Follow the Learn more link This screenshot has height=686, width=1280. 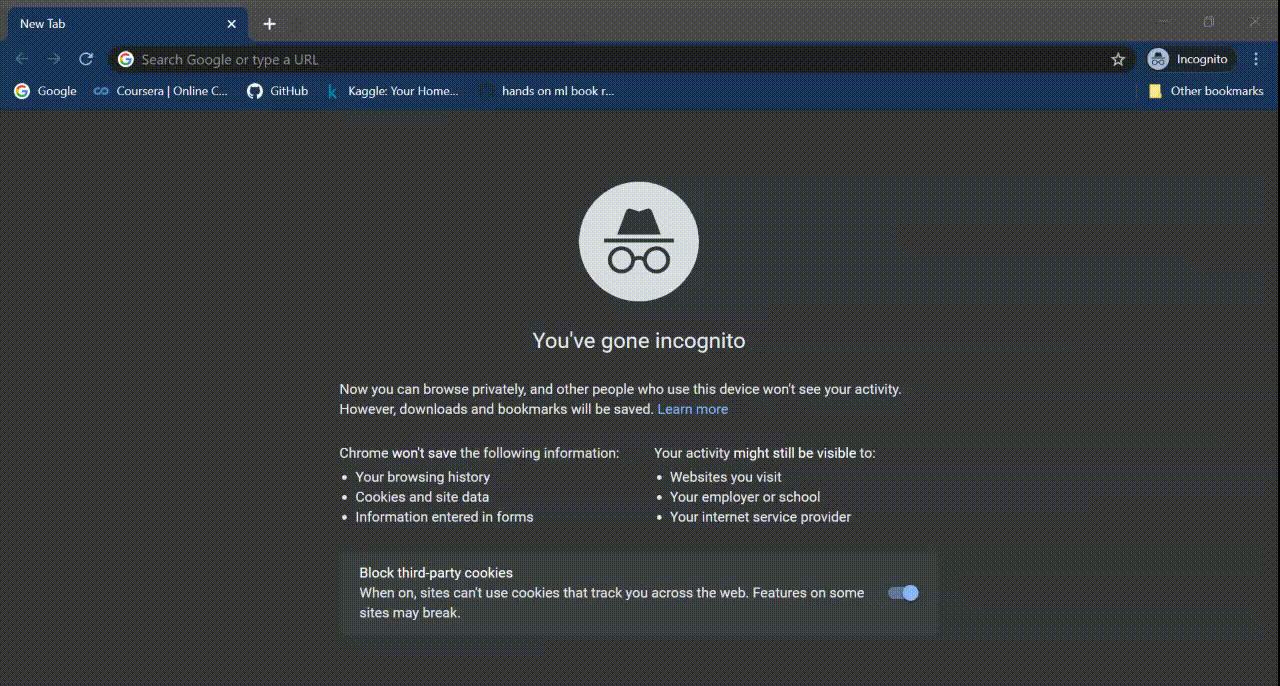coord(692,409)
